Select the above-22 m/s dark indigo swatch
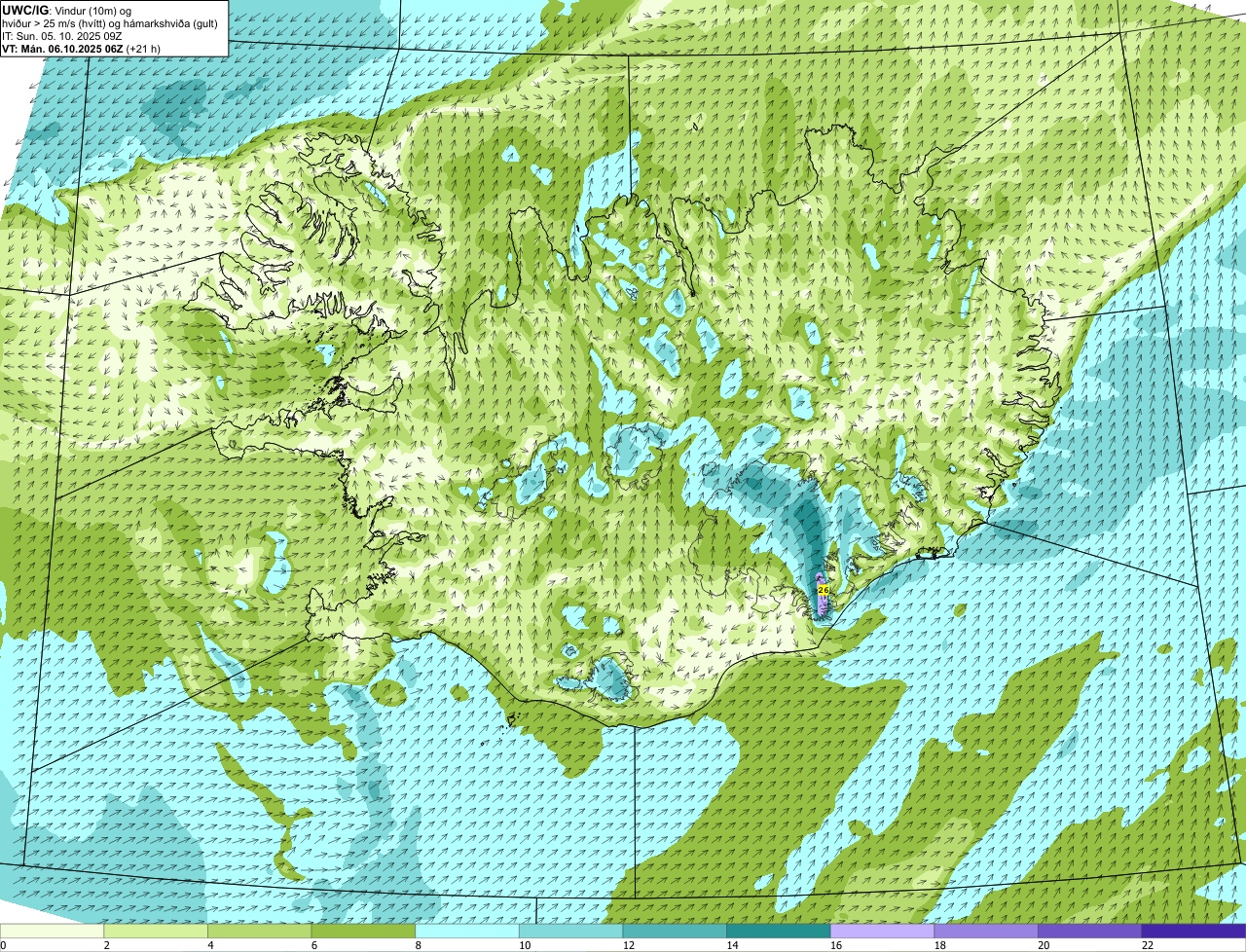Screen dimensions: 1246x952 pyautogui.click(x=1193, y=931)
